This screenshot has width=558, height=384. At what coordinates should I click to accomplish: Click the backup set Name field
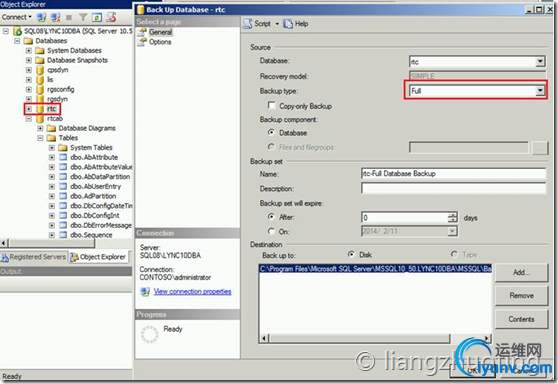click(x=453, y=174)
